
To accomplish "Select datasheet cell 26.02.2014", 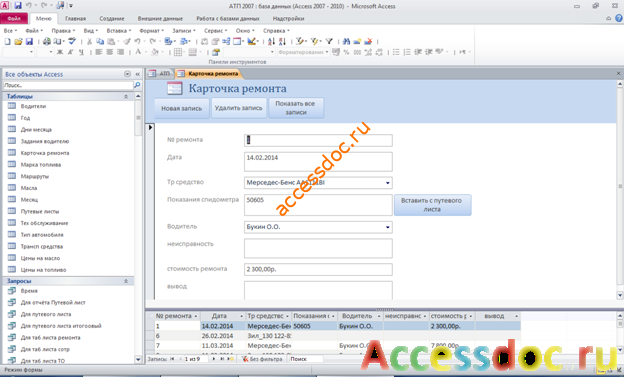I will coord(222,336).
